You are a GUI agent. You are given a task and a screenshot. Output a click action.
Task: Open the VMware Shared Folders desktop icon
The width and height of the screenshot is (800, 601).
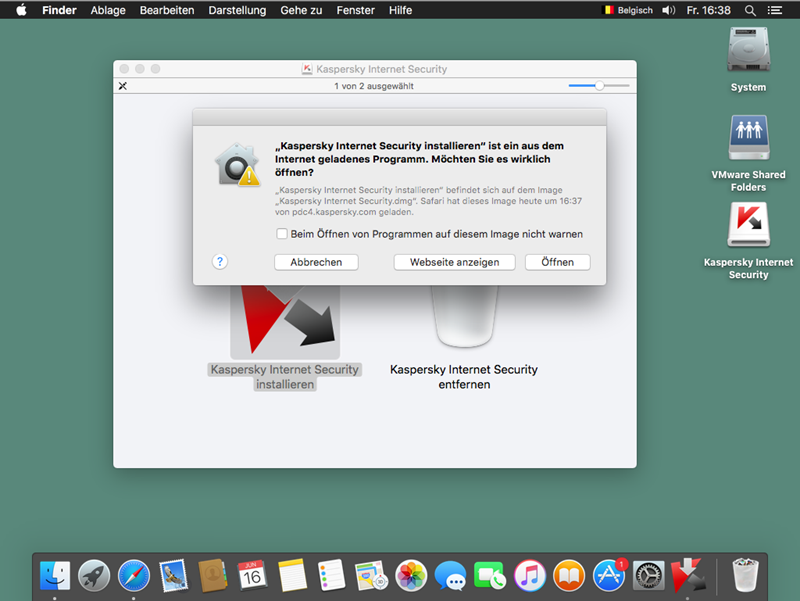coord(748,138)
